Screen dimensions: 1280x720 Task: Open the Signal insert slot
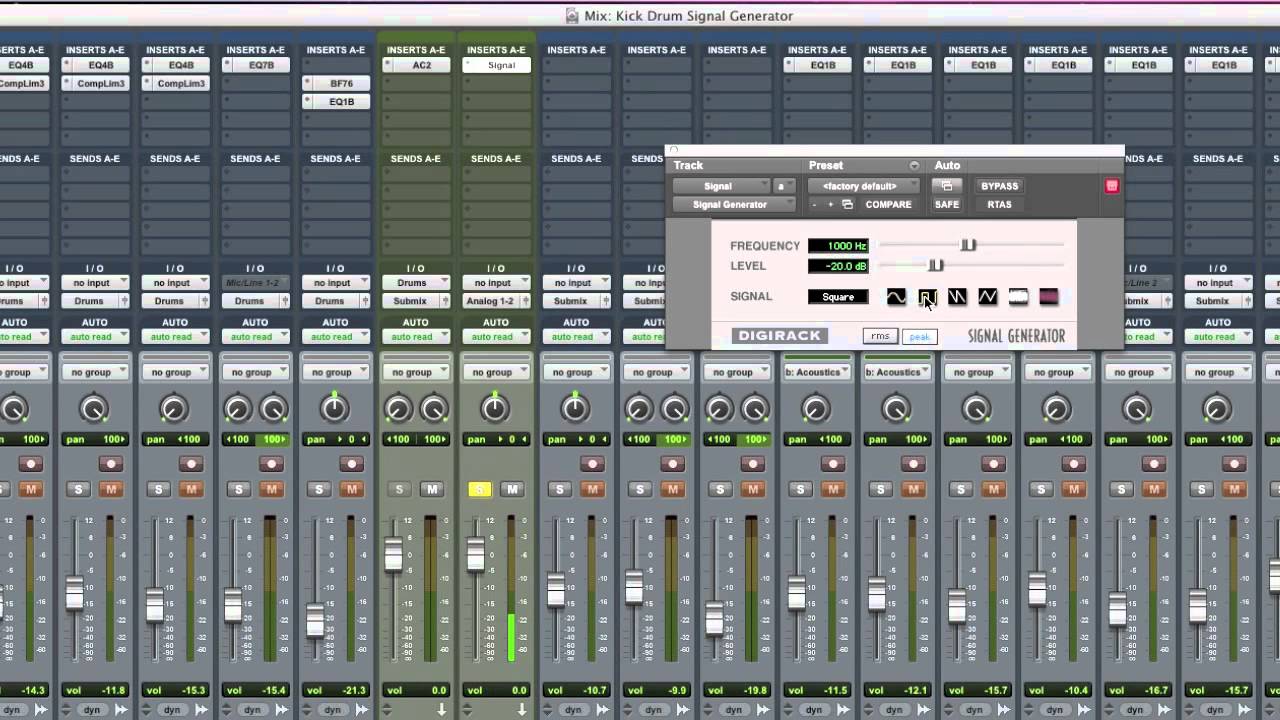(496, 65)
